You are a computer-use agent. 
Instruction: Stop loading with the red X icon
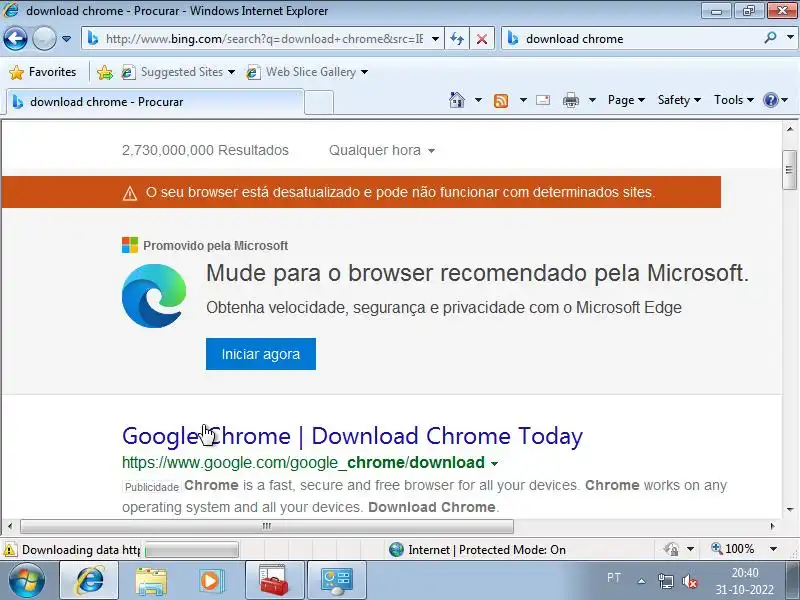[482, 39]
